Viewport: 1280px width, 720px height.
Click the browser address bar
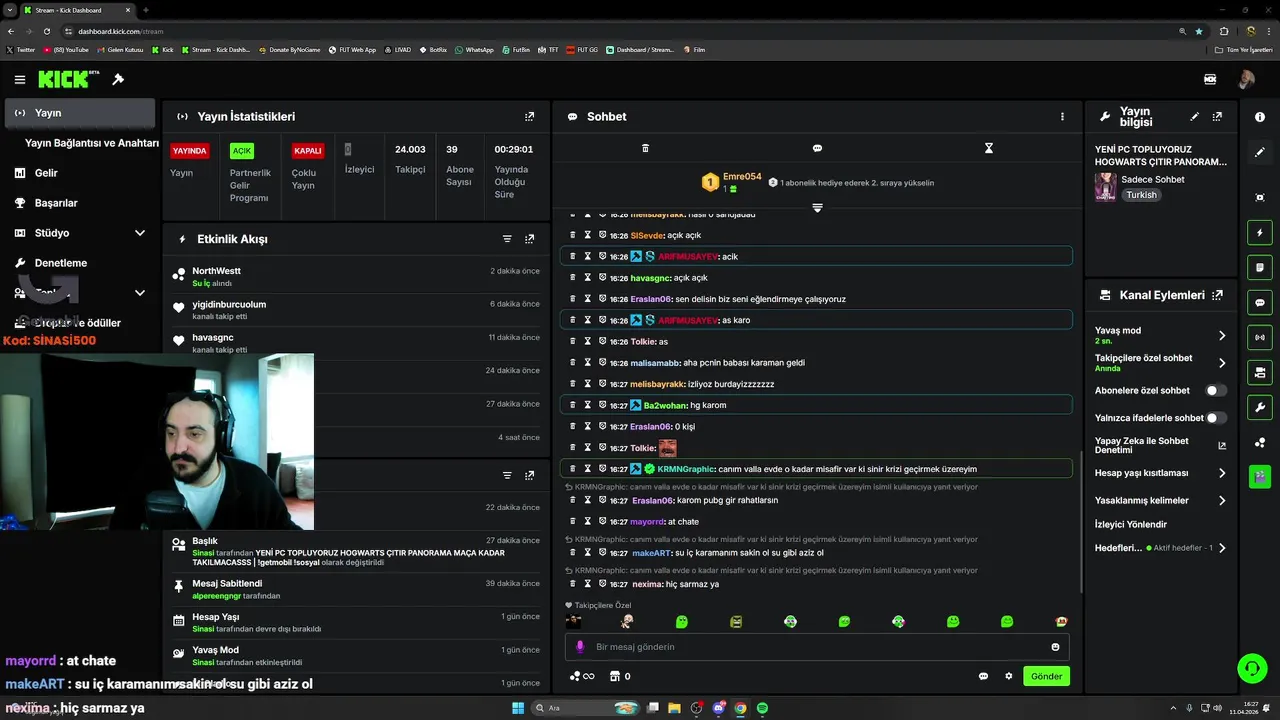pos(620,31)
